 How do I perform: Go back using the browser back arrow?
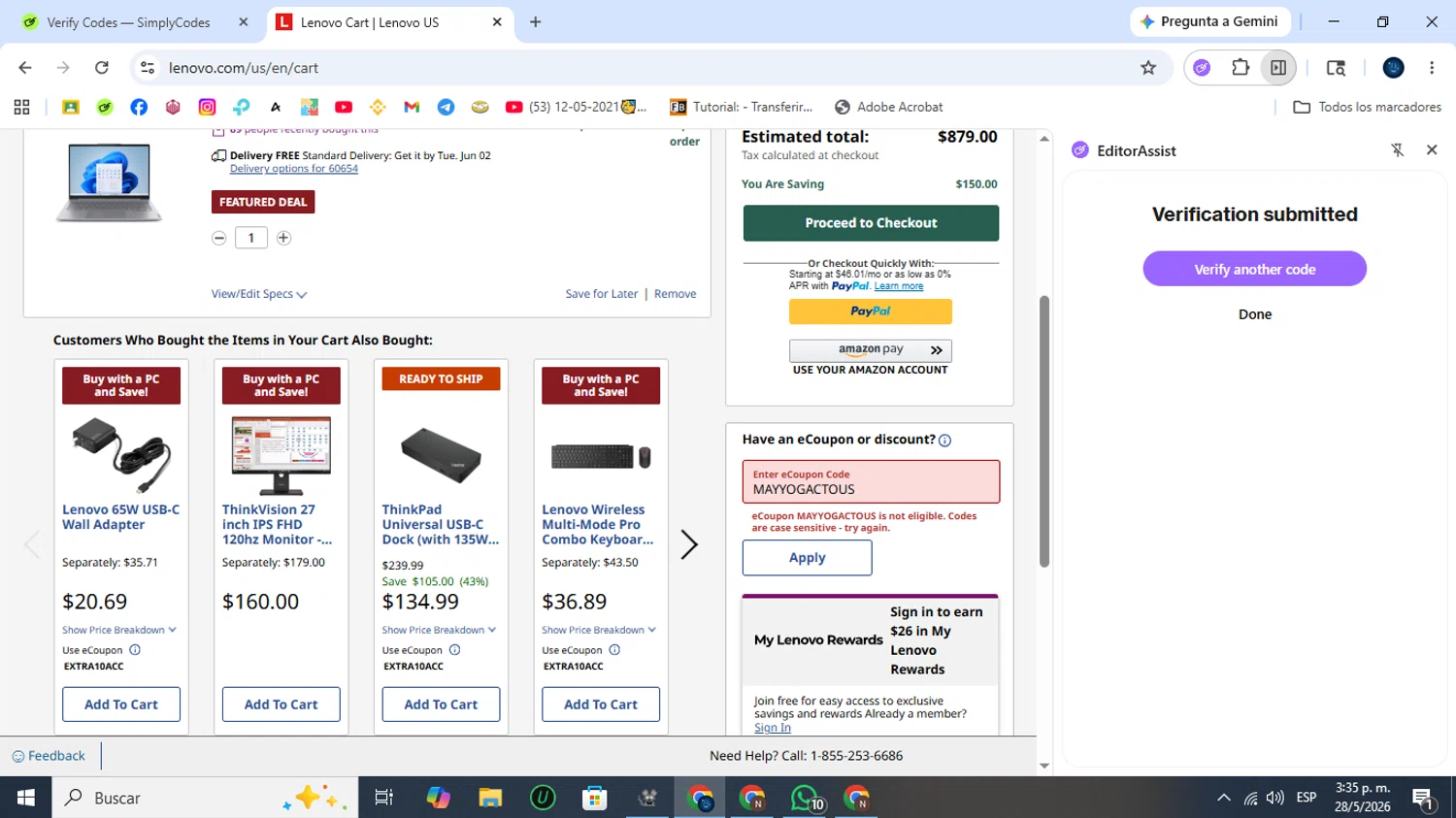[25, 68]
